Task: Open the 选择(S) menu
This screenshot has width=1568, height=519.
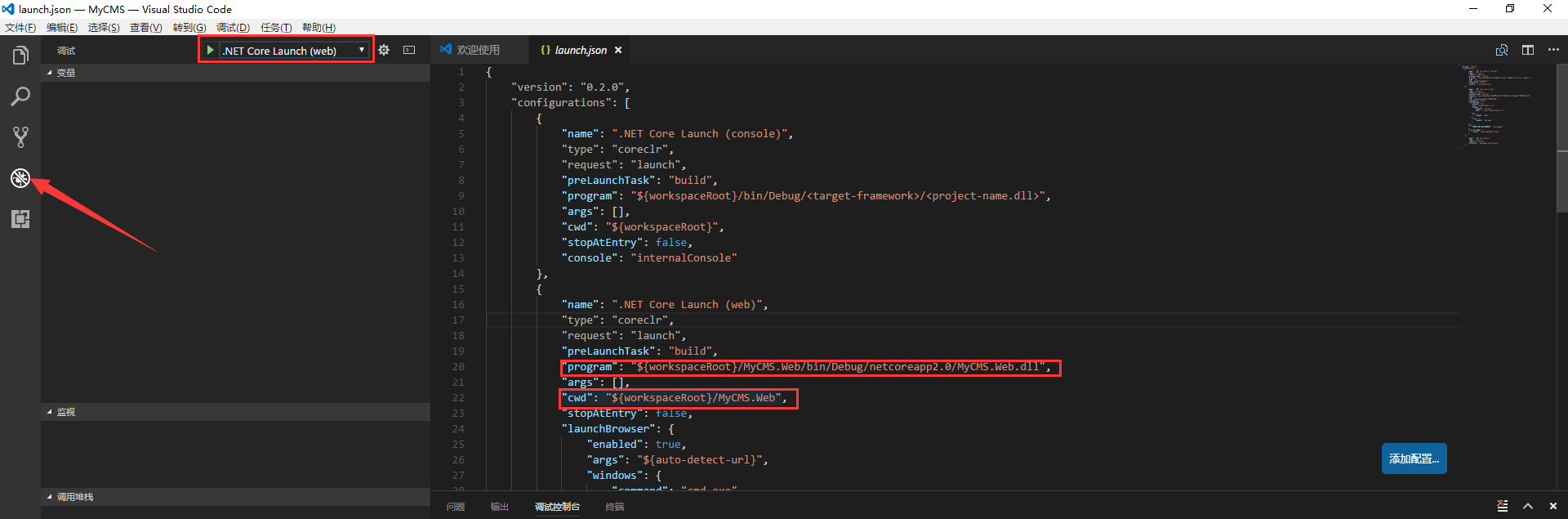Action: point(104,28)
